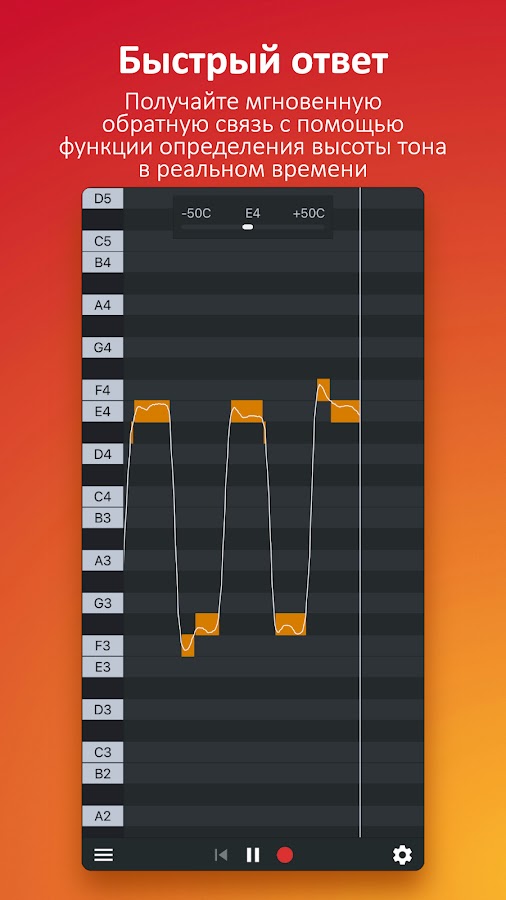Open the settings gear icon
Screen dimensions: 506x900
(x=402, y=855)
